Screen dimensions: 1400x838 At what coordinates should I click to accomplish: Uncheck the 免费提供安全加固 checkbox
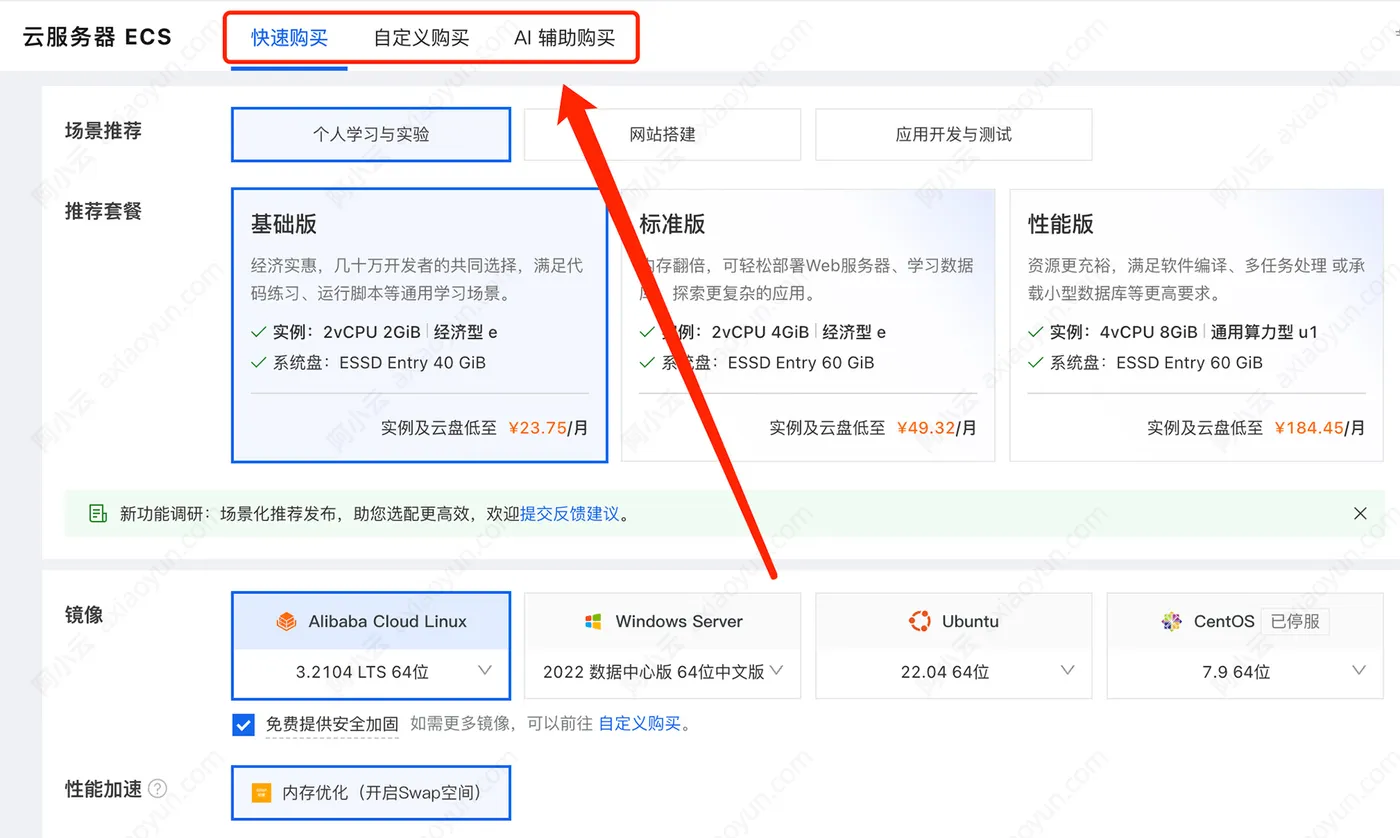click(243, 724)
